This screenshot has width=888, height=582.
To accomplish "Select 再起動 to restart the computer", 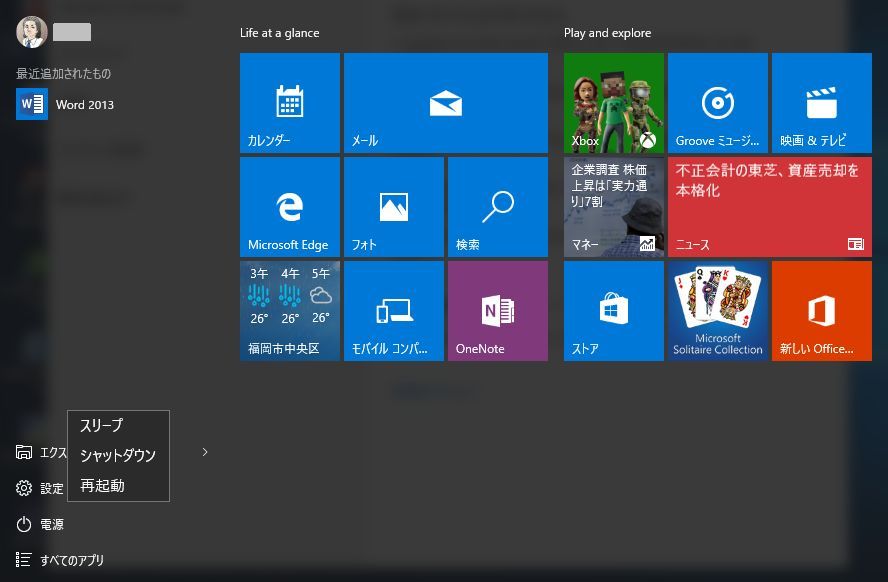I will point(103,486).
